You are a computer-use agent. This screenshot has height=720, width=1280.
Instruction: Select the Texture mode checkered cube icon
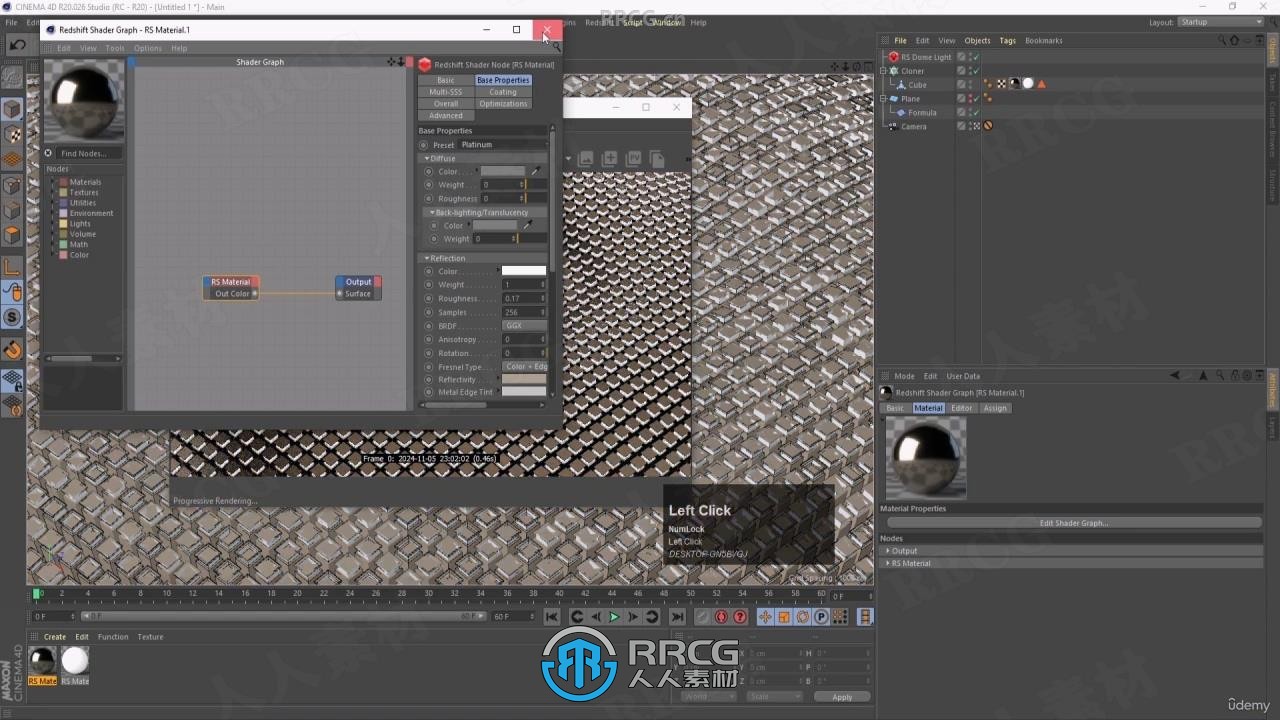click(12, 134)
